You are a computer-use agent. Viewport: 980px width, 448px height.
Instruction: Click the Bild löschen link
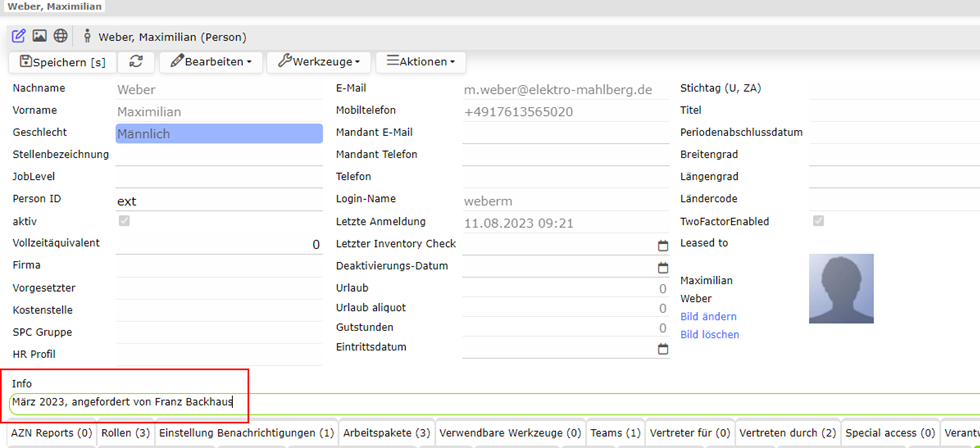tap(709, 334)
